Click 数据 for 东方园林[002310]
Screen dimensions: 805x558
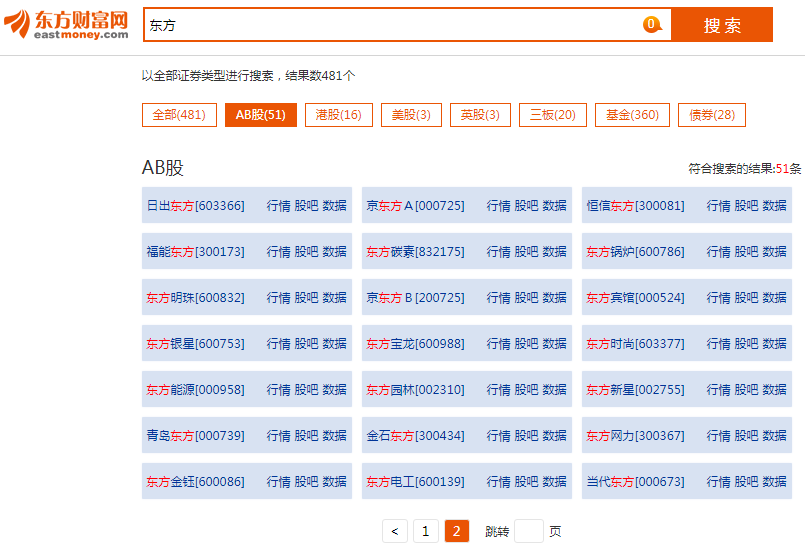click(554, 390)
